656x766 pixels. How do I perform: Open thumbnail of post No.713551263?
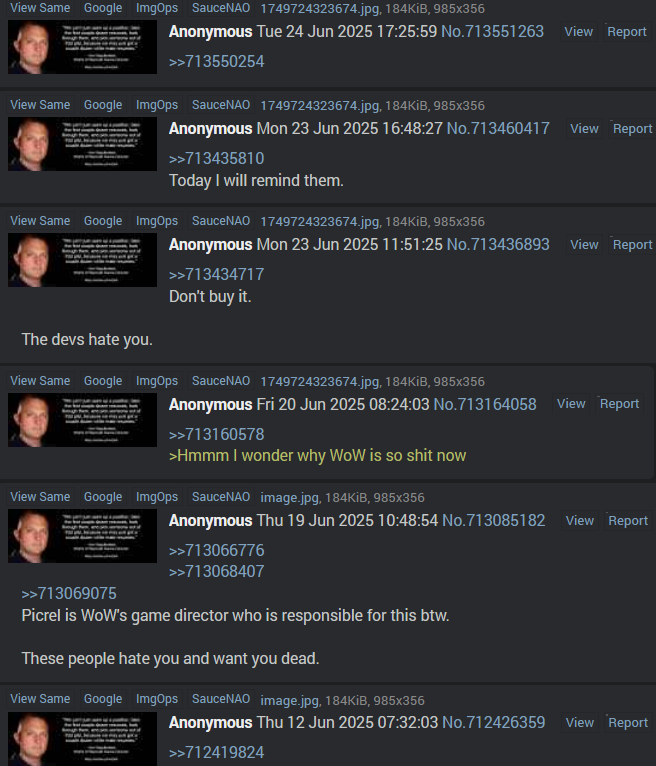pos(82,47)
